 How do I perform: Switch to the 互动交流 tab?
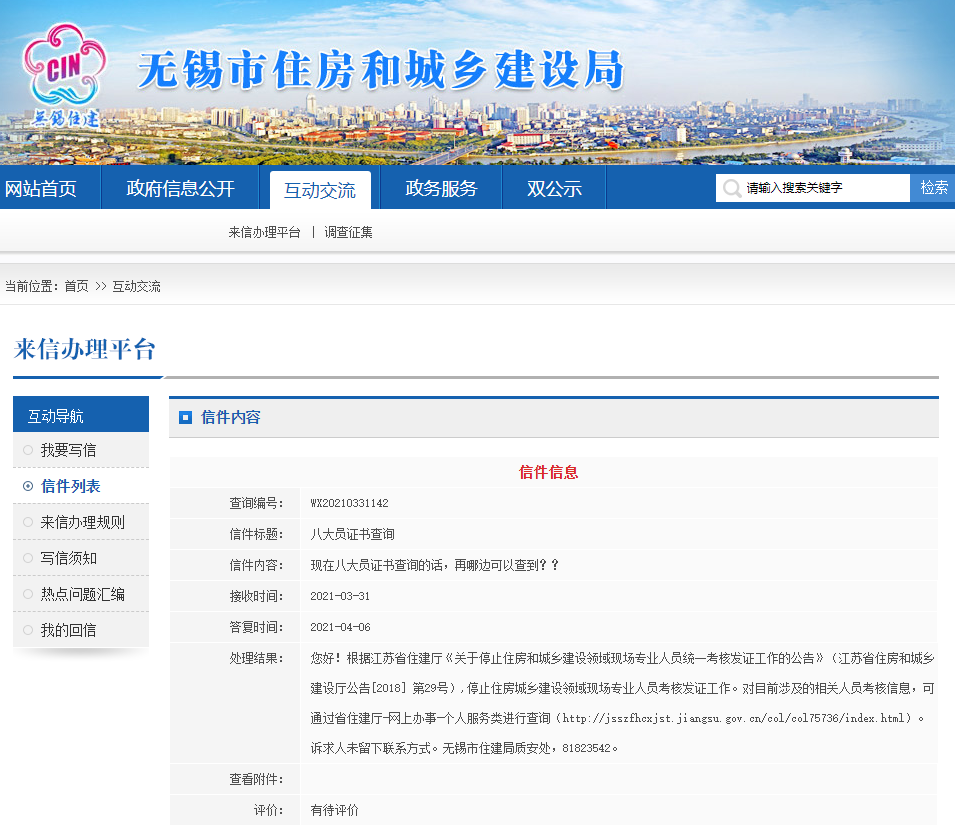pyautogui.click(x=320, y=190)
